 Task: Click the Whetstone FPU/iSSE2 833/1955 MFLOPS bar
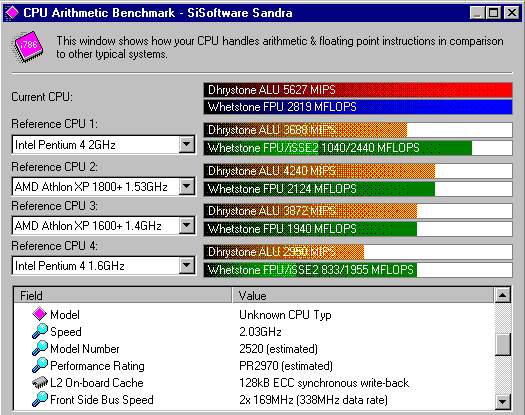click(x=358, y=270)
